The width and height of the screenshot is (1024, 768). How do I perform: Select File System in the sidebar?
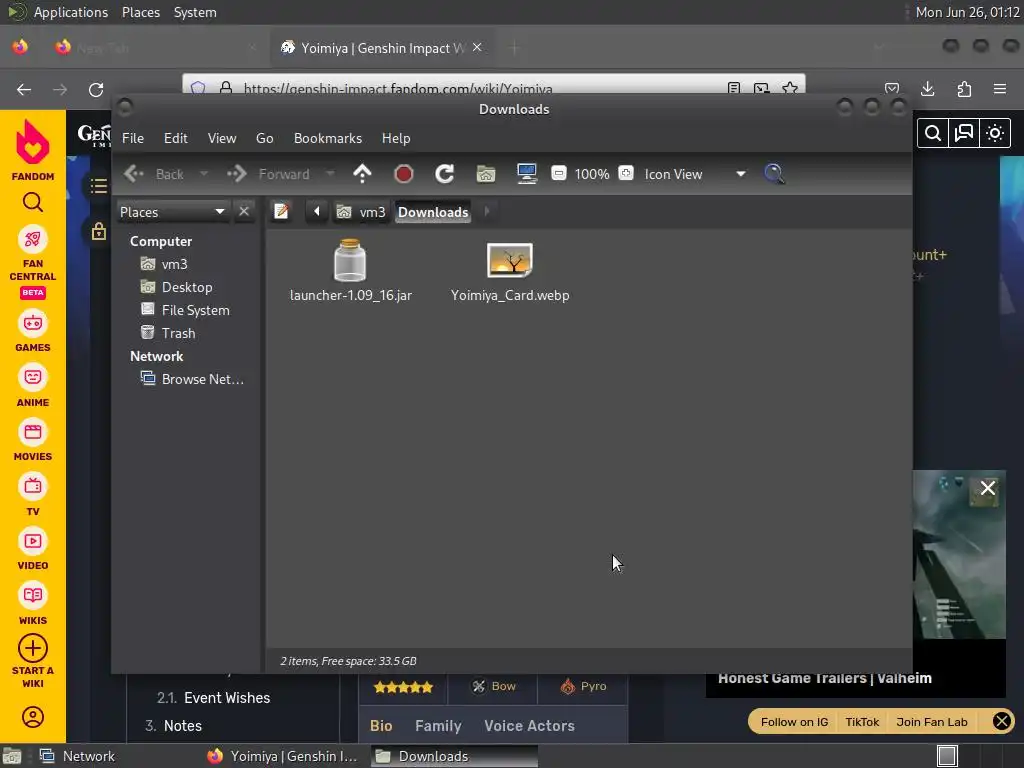[185, 310]
